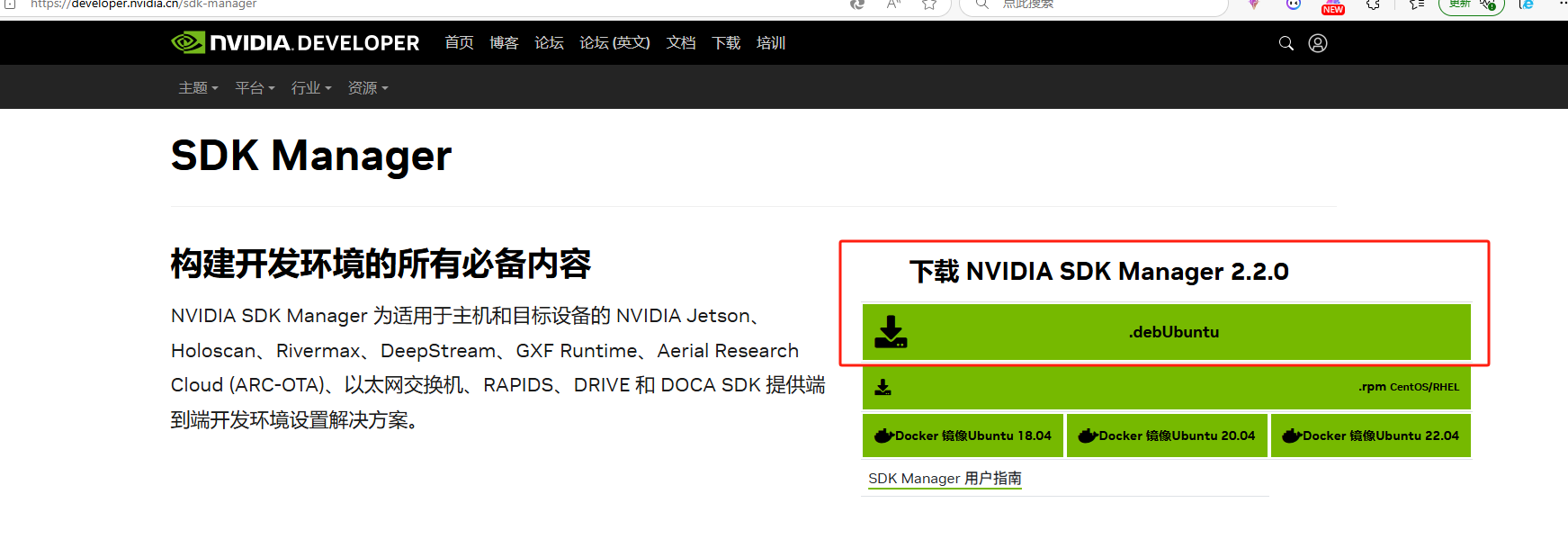Image resolution: width=1568 pixels, height=539 pixels.
Task: Open 论坛 (英文) in top navigation
Action: tap(614, 42)
